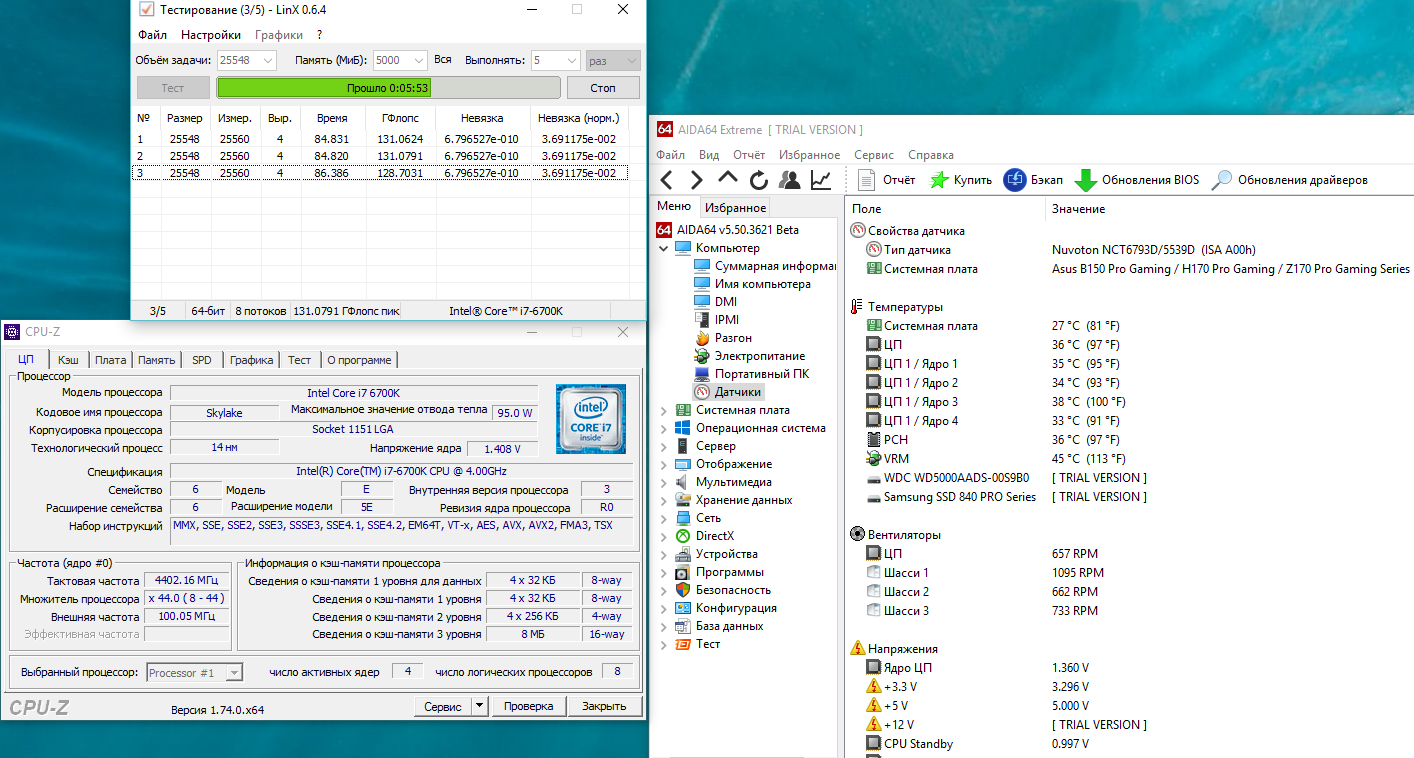Open Сервис dropdown arrow in CPU-Z
1414x758 pixels.
tap(479, 706)
